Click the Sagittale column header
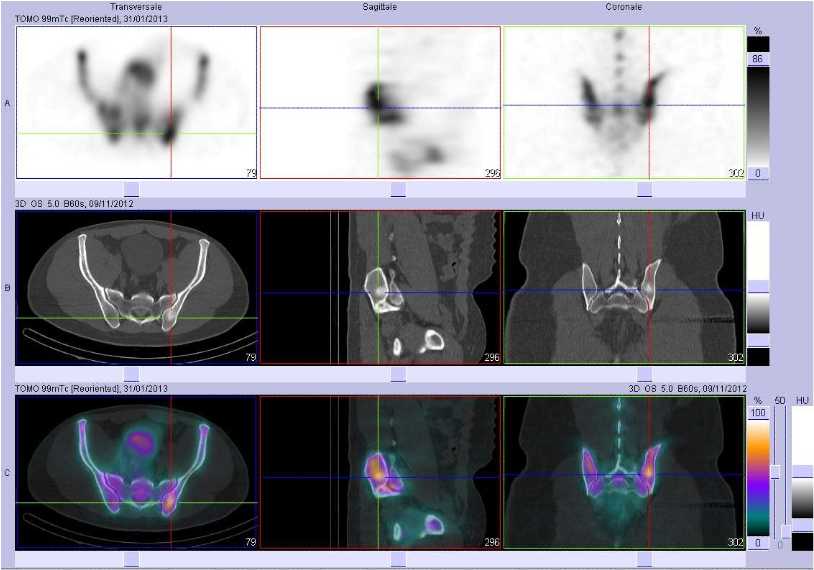This screenshot has width=814, height=570. 380,7
